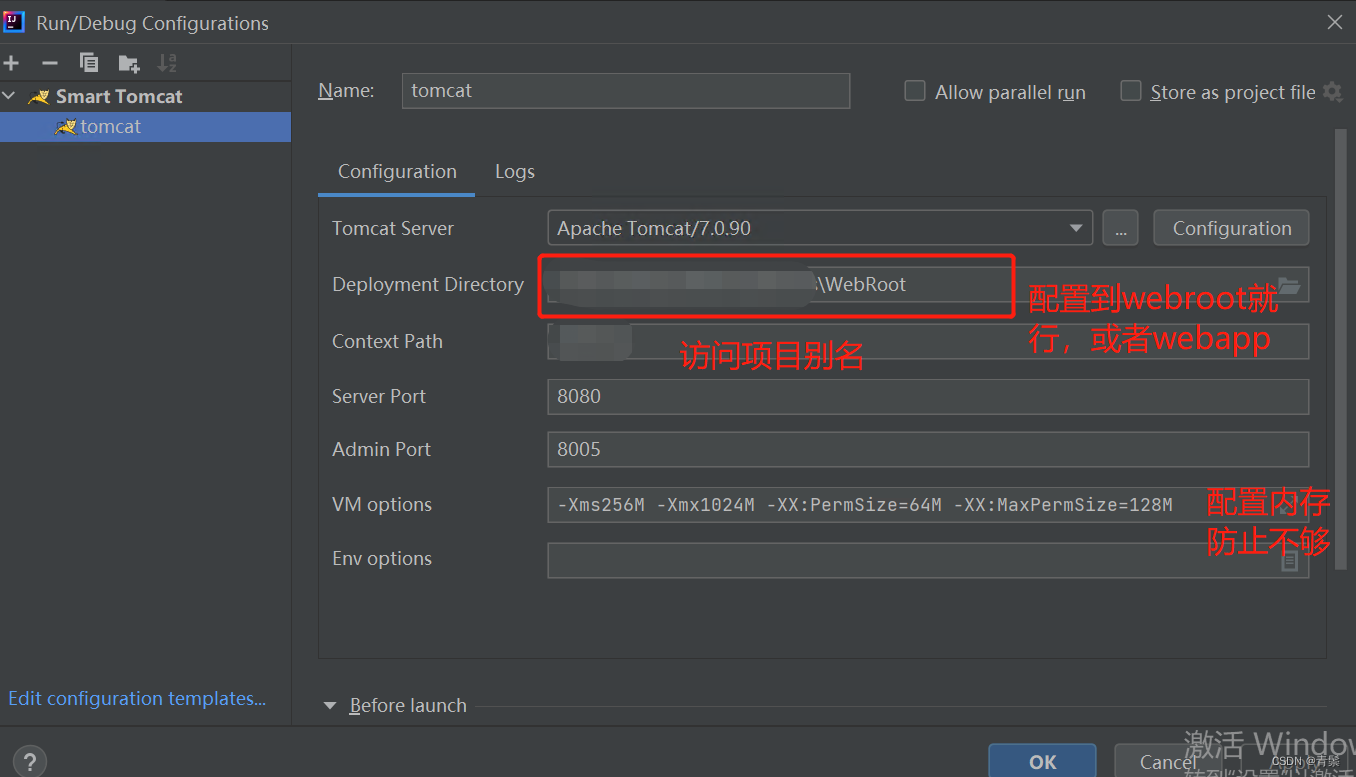Click the Name input field
The image size is (1356, 777).
click(625, 90)
